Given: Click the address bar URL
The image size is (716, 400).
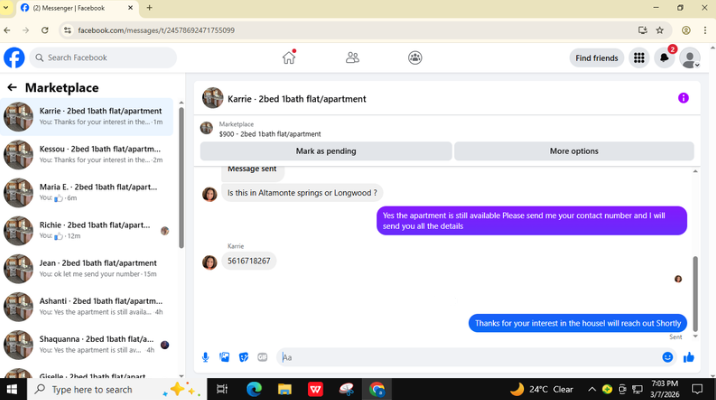Looking at the screenshot, I should click(156, 30).
